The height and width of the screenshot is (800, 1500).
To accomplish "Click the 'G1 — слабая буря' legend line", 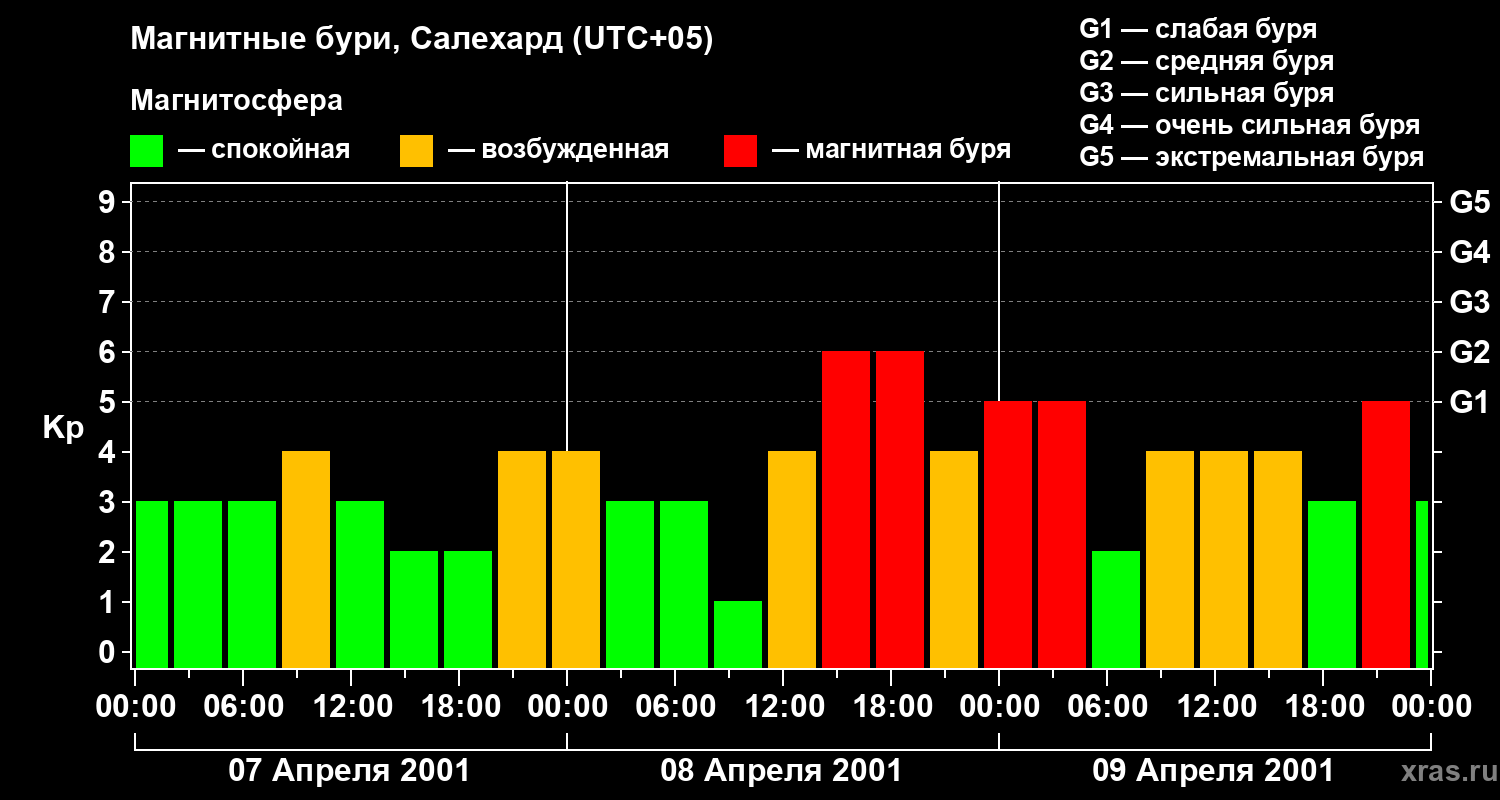I will click(x=1198, y=29).
